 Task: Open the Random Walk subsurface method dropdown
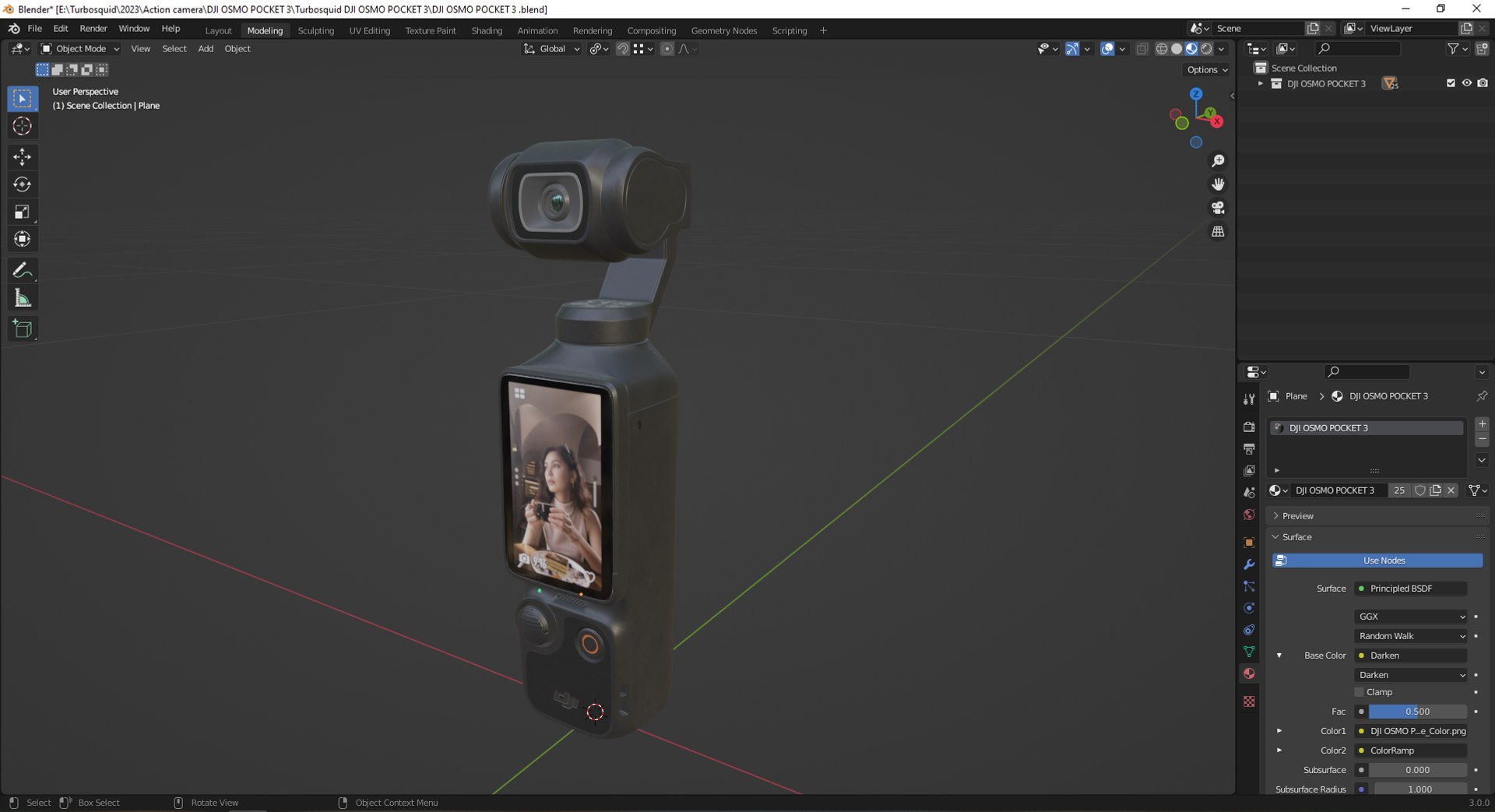click(x=1411, y=636)
